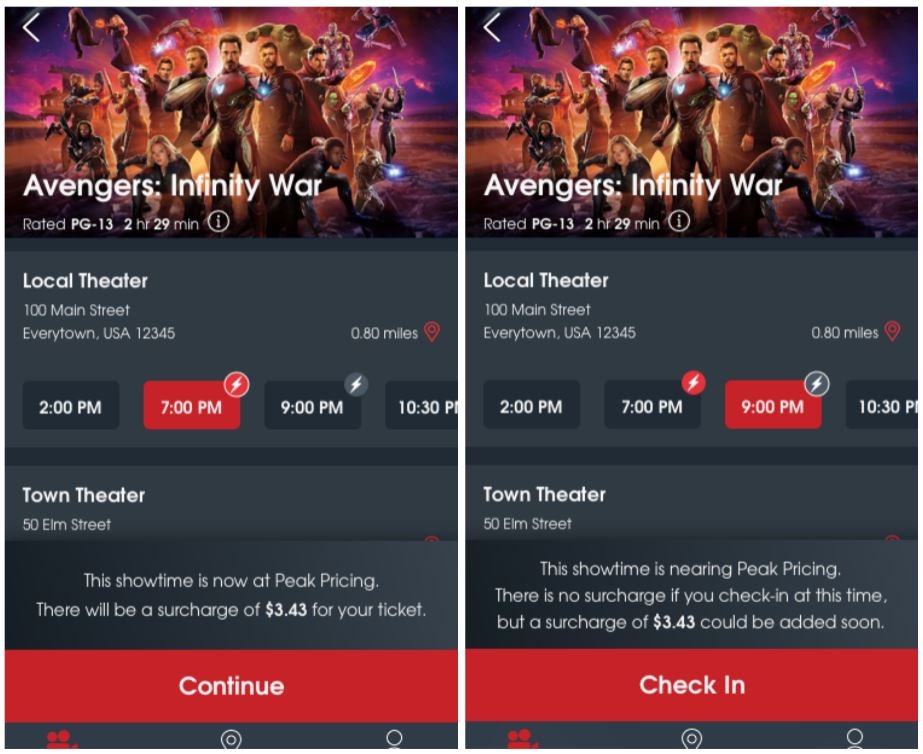Tap back arrow on left phone screen
The image size is (923, 754).
coord(31,28)
